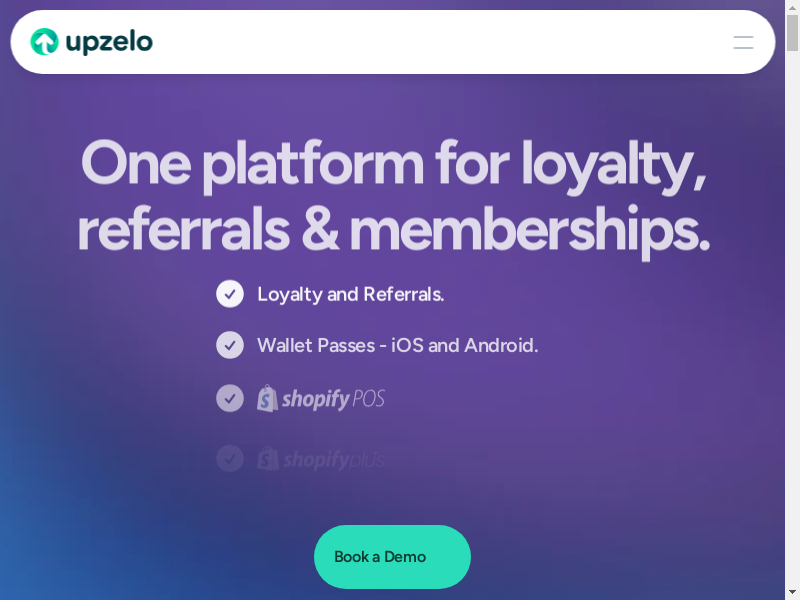Image resolution: width=800 pixels, height=600 pixels.
Task: Click the scrollbar down arrow
Action: pyautogui.click(x=792, y=592)
